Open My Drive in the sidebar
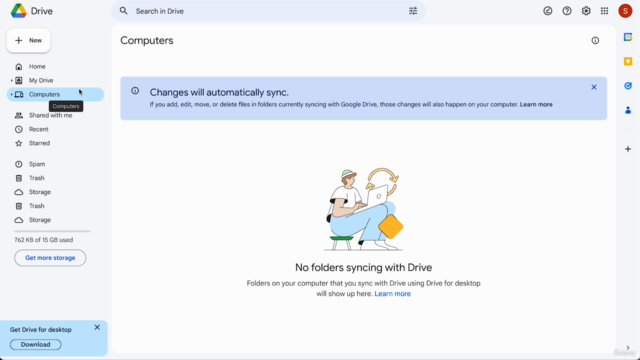 41,80
